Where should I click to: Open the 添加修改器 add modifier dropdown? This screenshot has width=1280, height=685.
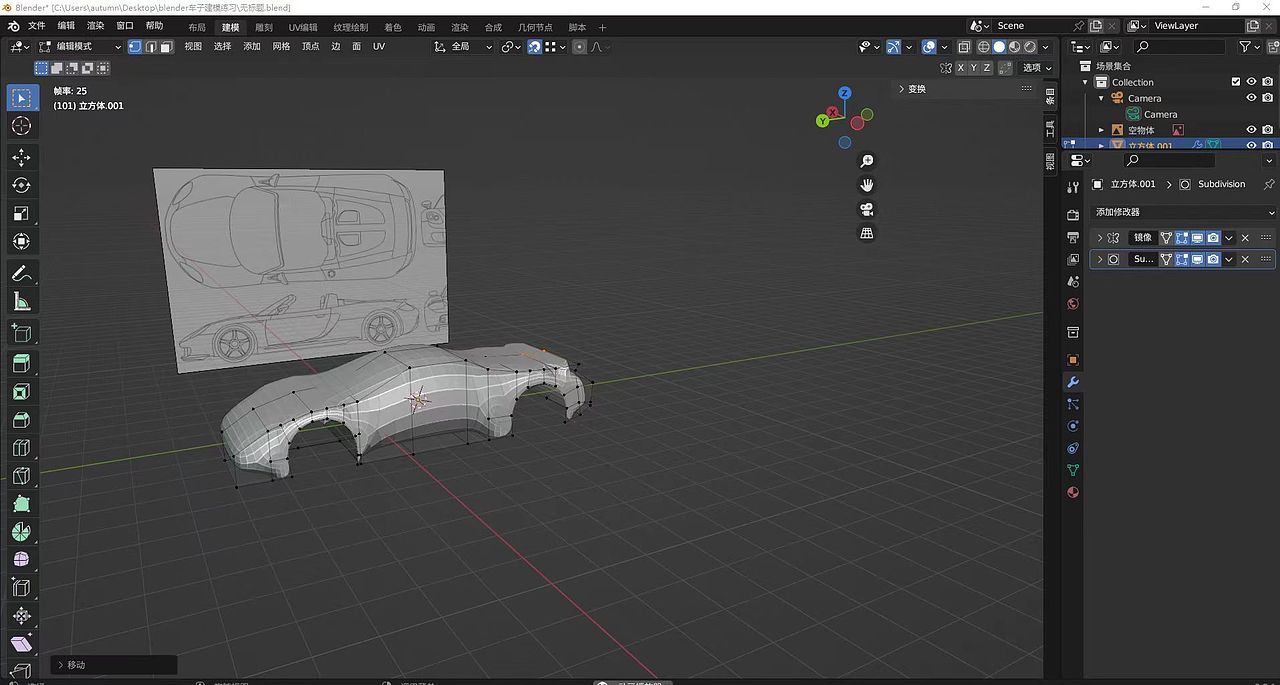pos(1180,212)
